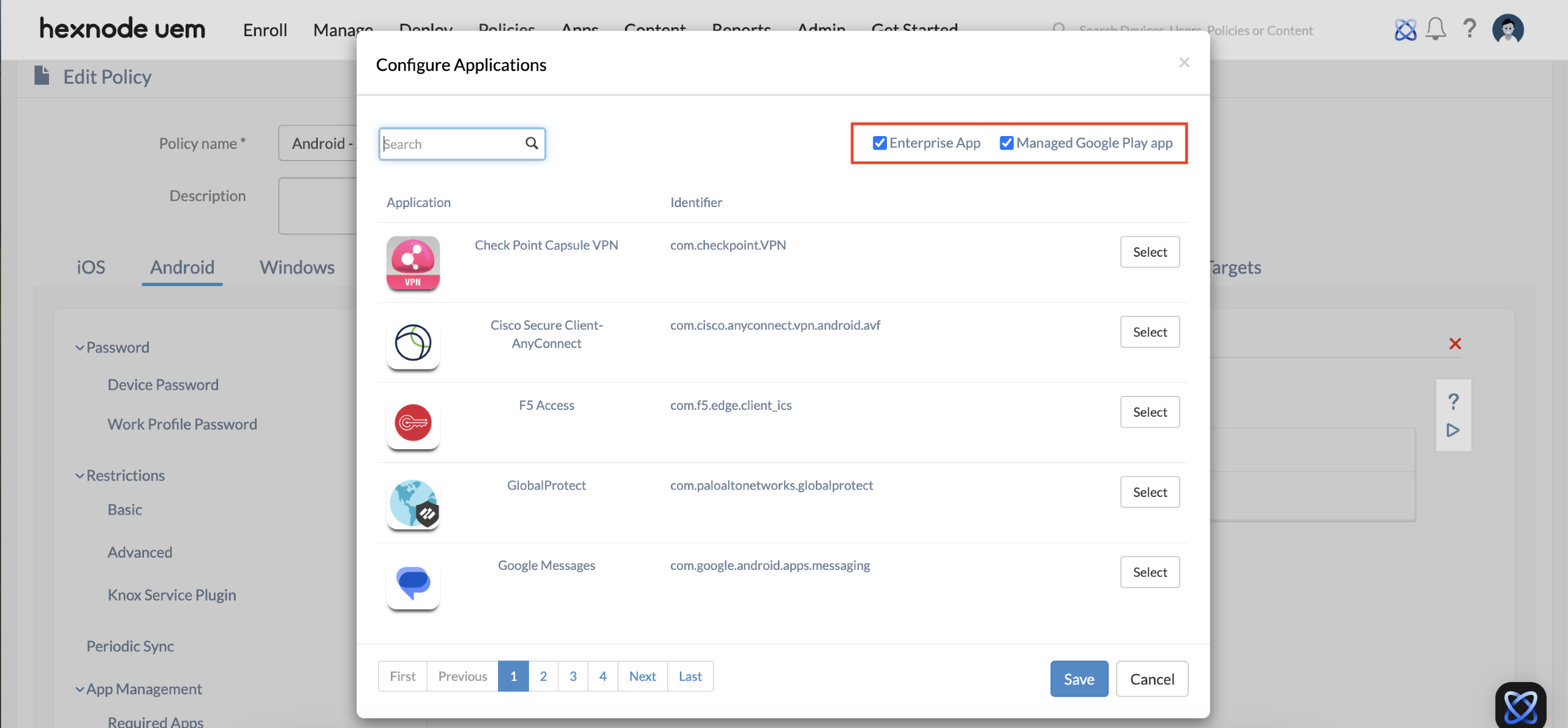Click the GlobalProtect application name
This screenshot has height=728, width=1568.
pos(546,485)
